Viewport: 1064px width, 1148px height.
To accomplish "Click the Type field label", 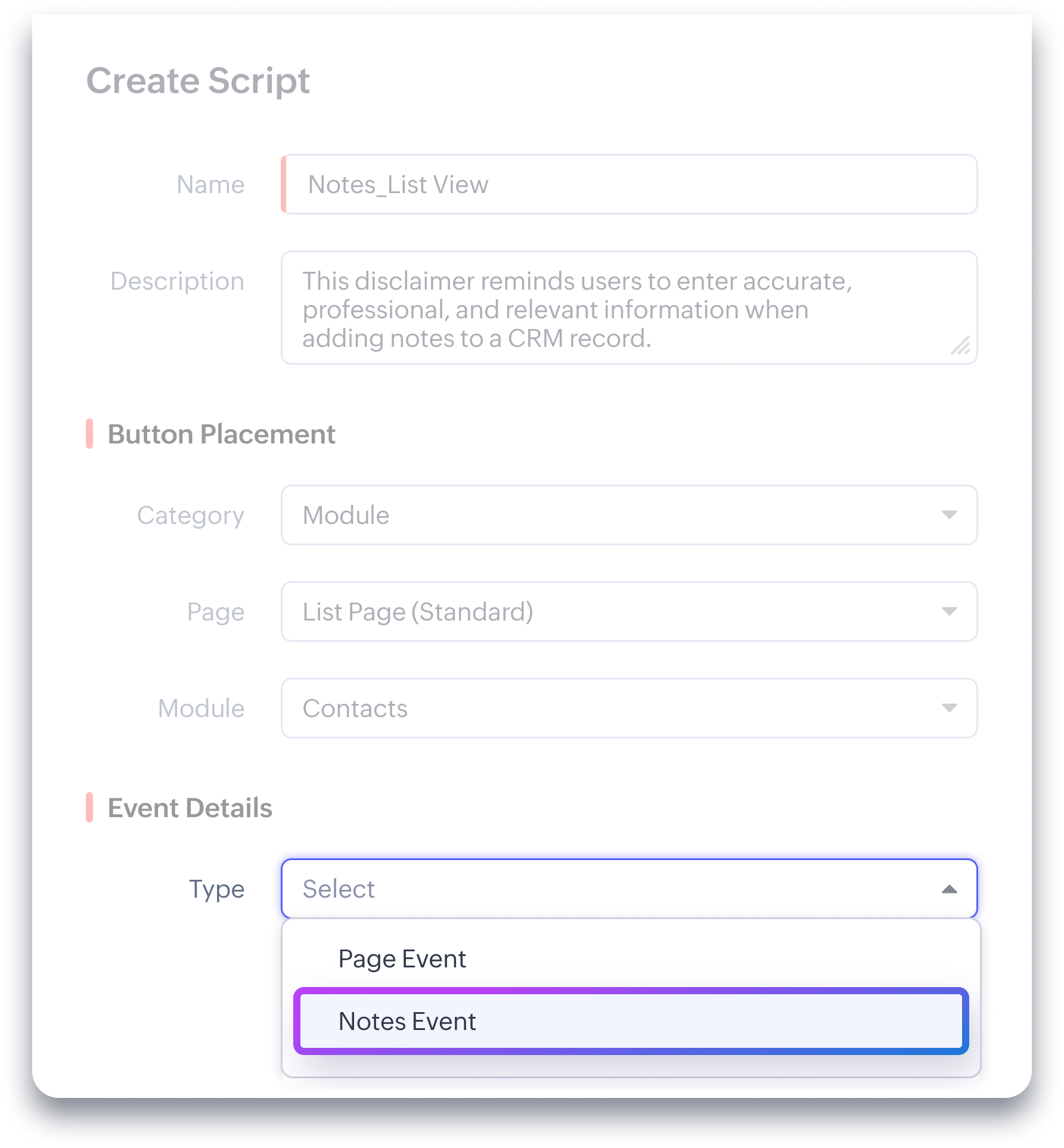I will [x=216, y=889].
